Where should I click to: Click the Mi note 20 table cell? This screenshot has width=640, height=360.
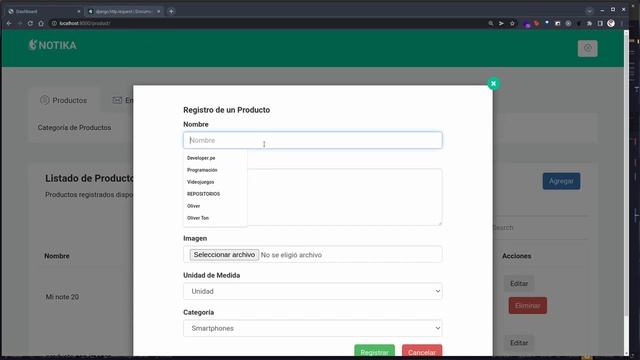click(x=62, y=297)
